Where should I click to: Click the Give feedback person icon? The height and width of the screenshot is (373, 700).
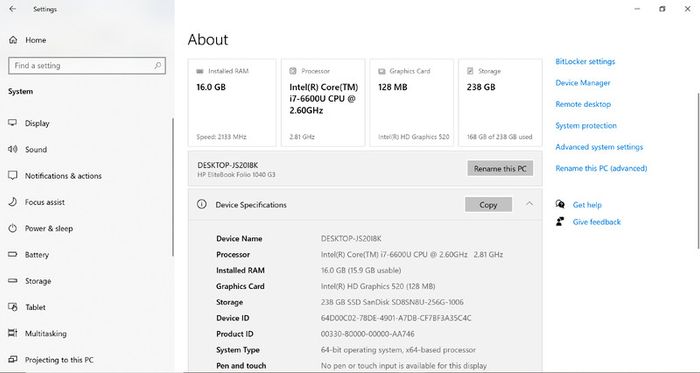coord(560,221)
